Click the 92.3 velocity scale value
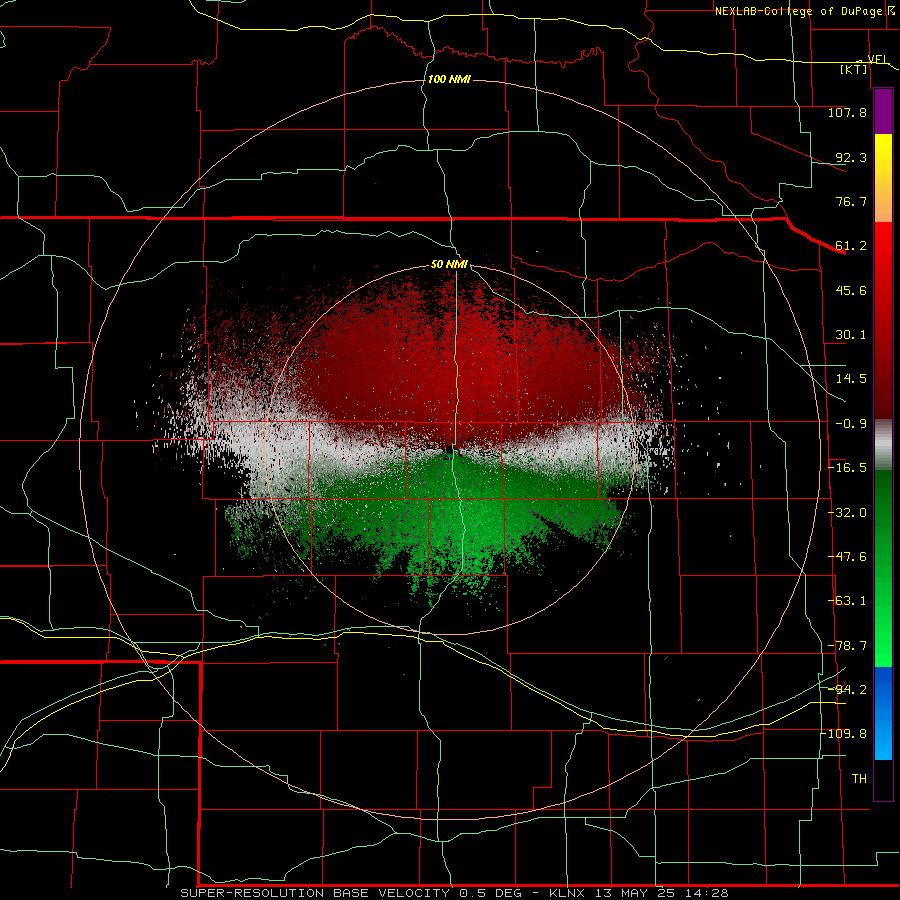 click(x=851, y=157)
